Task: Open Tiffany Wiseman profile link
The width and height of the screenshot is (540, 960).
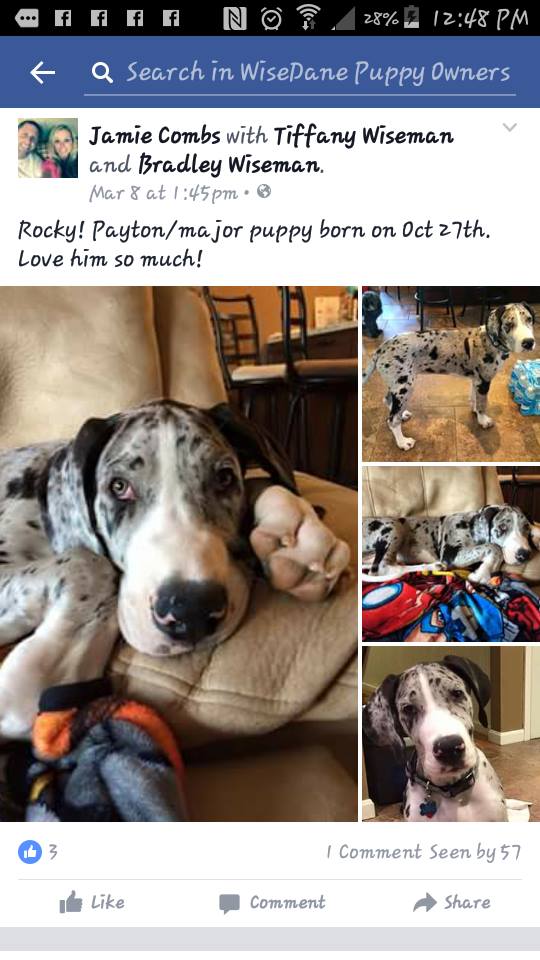Action: (x=364, y=136)
